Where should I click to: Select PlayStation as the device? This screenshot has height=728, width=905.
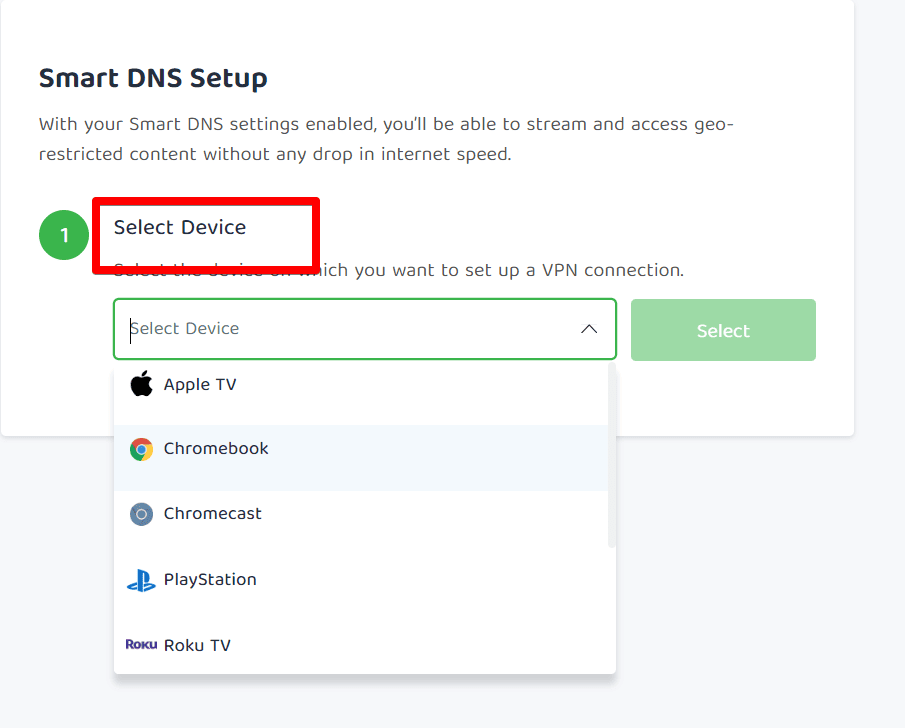pyautogui.click(x=210, y=580)
